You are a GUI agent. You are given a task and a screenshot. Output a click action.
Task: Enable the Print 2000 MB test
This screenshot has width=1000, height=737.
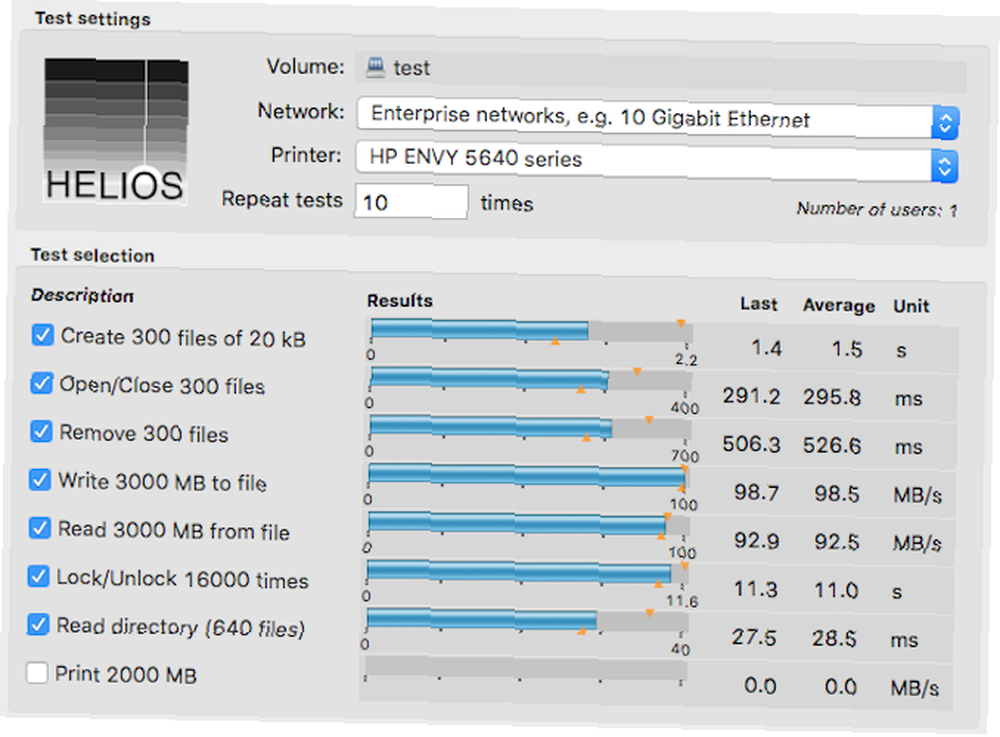pyautogui.click(x=37, y=673)
